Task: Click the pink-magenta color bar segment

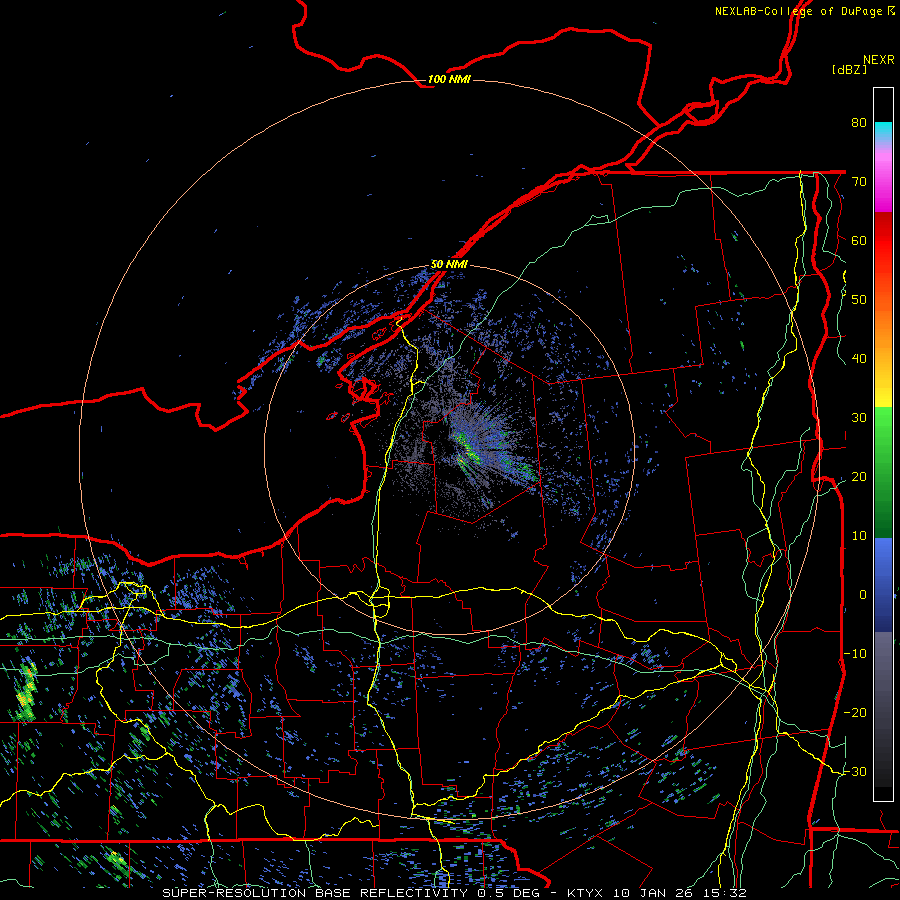Action: tap(883, 181)
